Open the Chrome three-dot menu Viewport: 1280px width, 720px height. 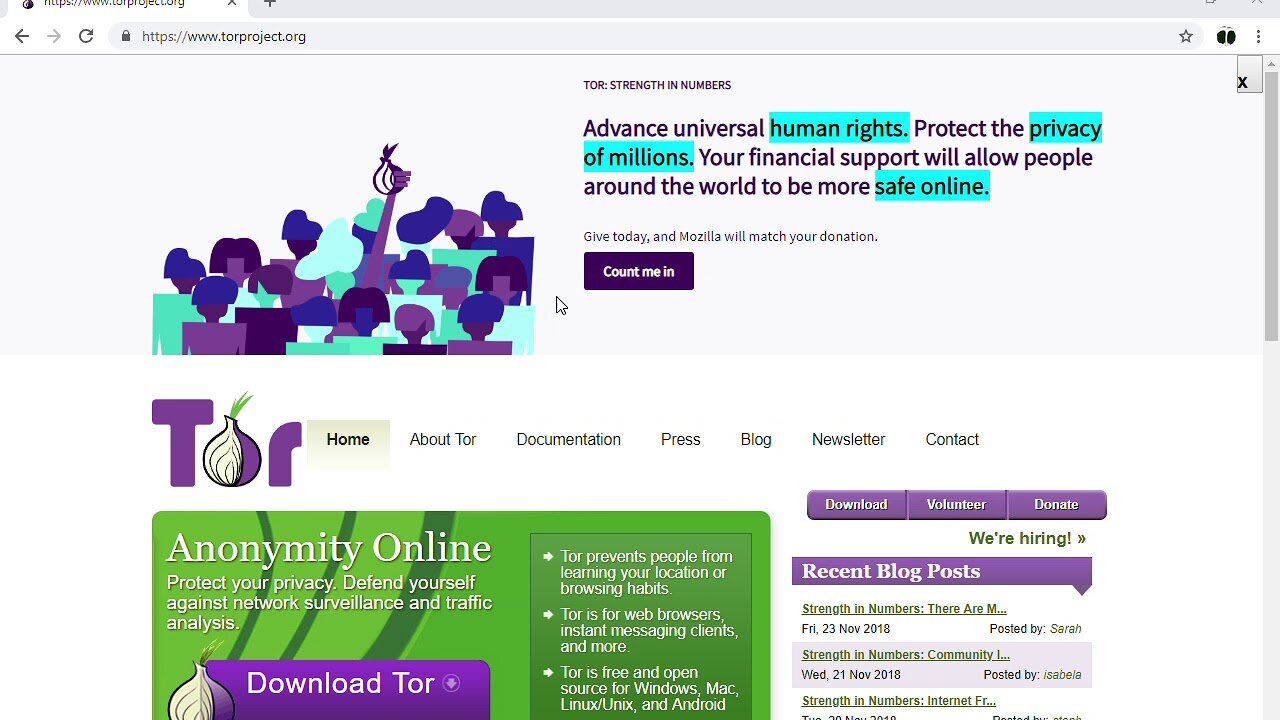point(1258,36)
